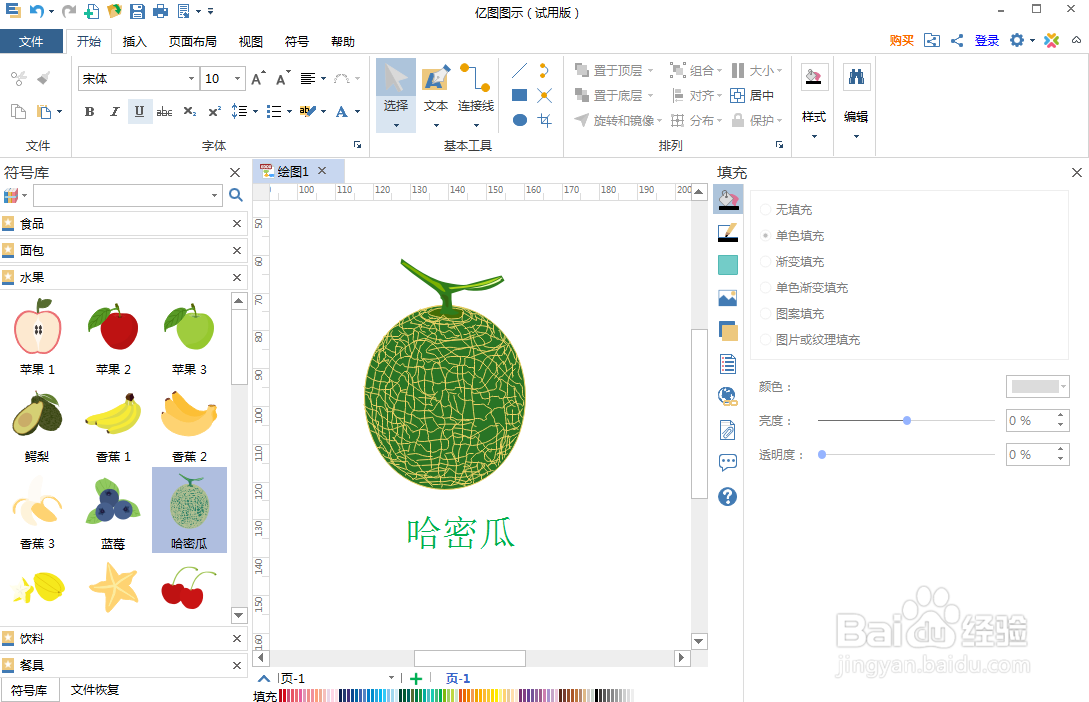The width and height of the screenshot is (1089, 702).
Task: Select the 苹果 1 symbol thumbnail
Action: 38,335
